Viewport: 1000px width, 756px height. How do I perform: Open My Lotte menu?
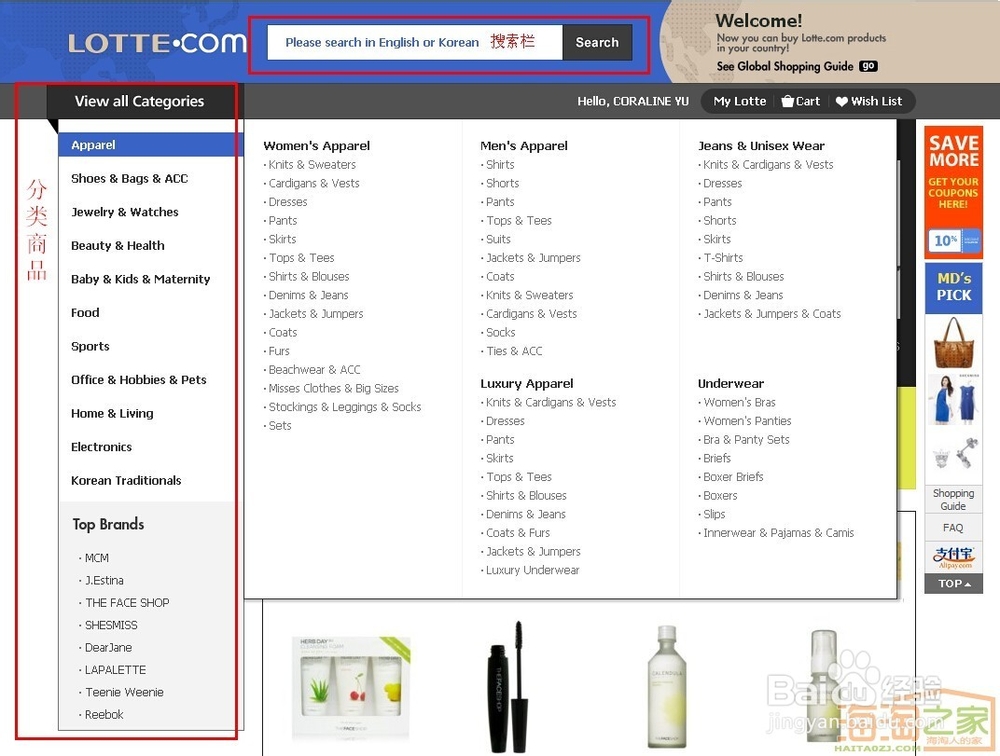coord(740,101)
